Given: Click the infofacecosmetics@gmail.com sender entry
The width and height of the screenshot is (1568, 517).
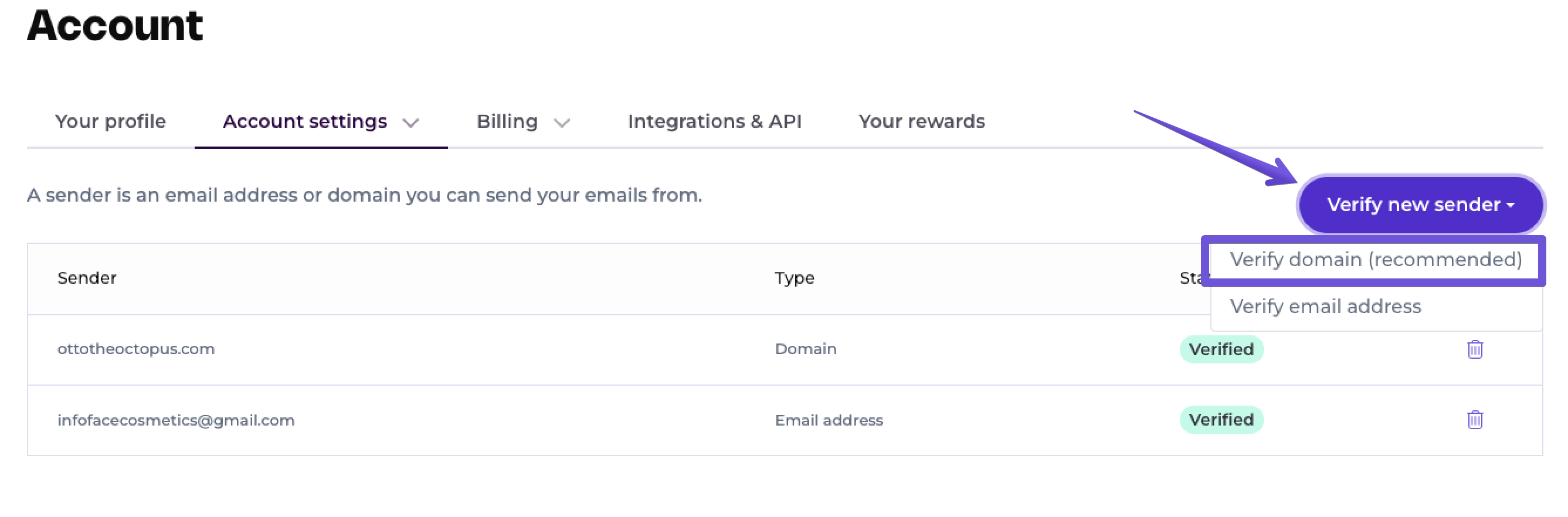Looking at the screenshot, I should pos(176,420).
